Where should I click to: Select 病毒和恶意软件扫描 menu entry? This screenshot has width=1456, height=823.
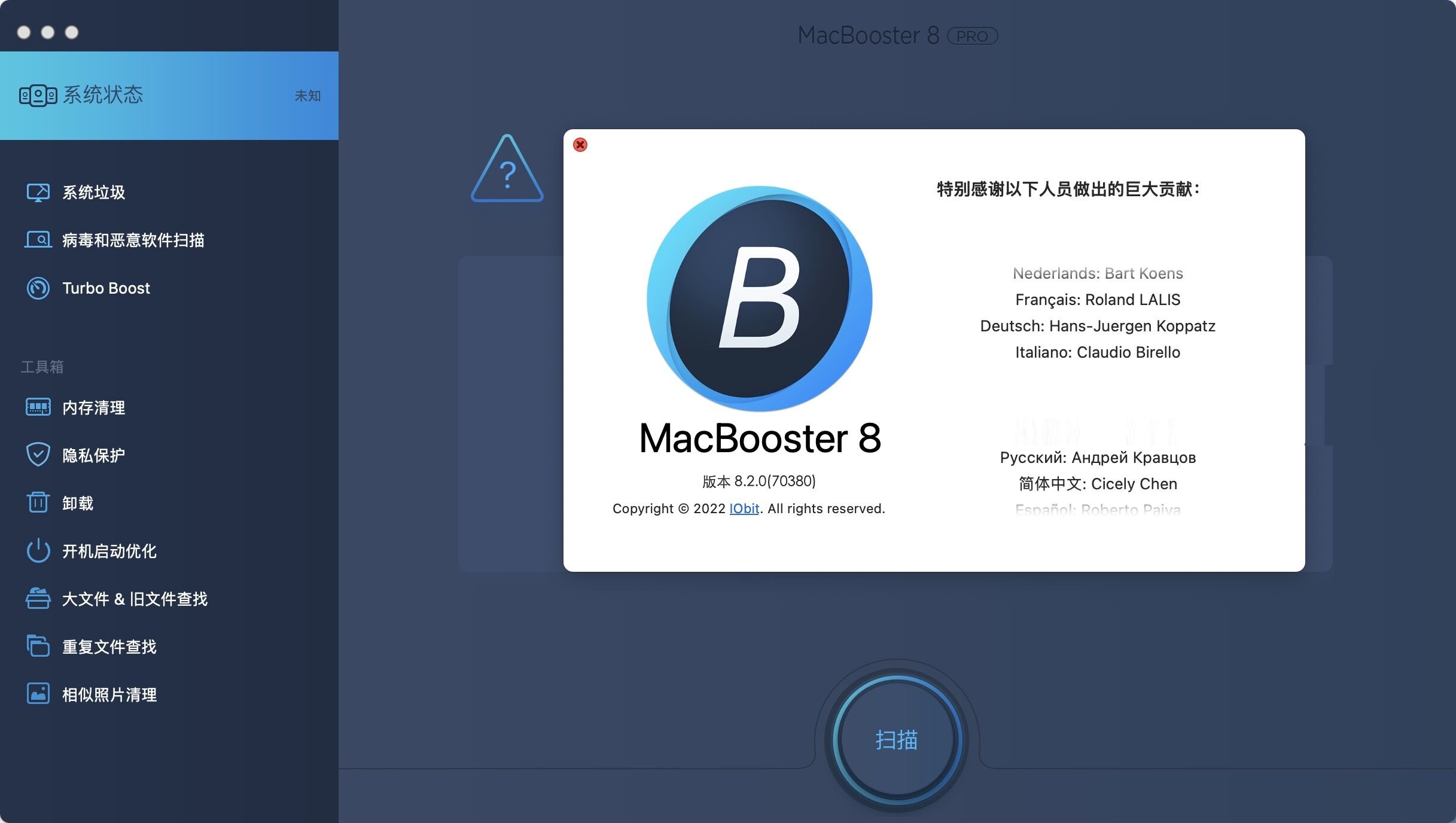pyautogui.click(x=133, y=240)
